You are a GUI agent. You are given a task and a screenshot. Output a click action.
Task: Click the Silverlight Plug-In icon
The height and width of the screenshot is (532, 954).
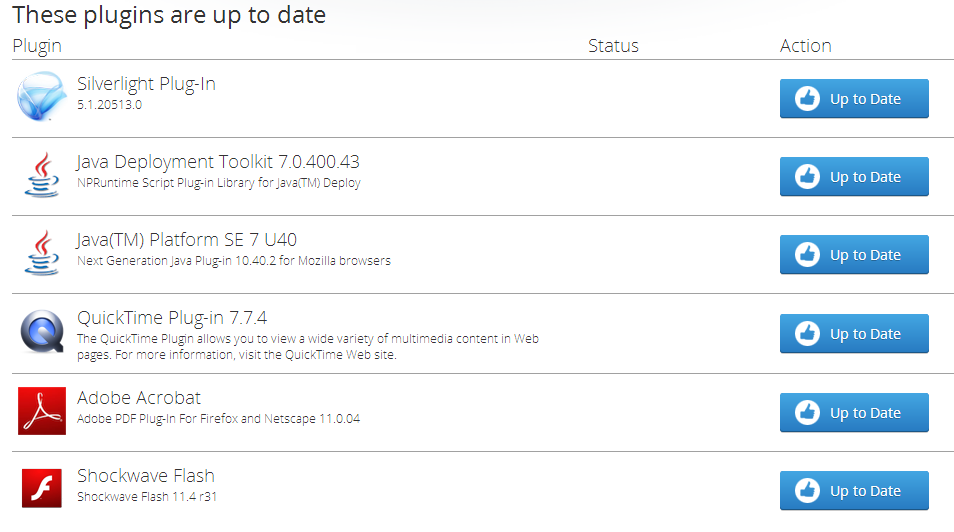coord(41,97)
